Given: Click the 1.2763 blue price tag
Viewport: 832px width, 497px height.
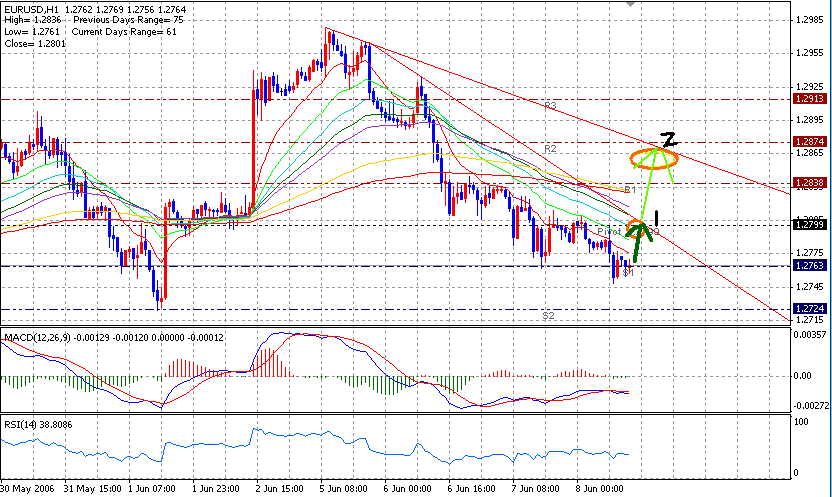Looking at the screenshot, I should click(810, 265).
